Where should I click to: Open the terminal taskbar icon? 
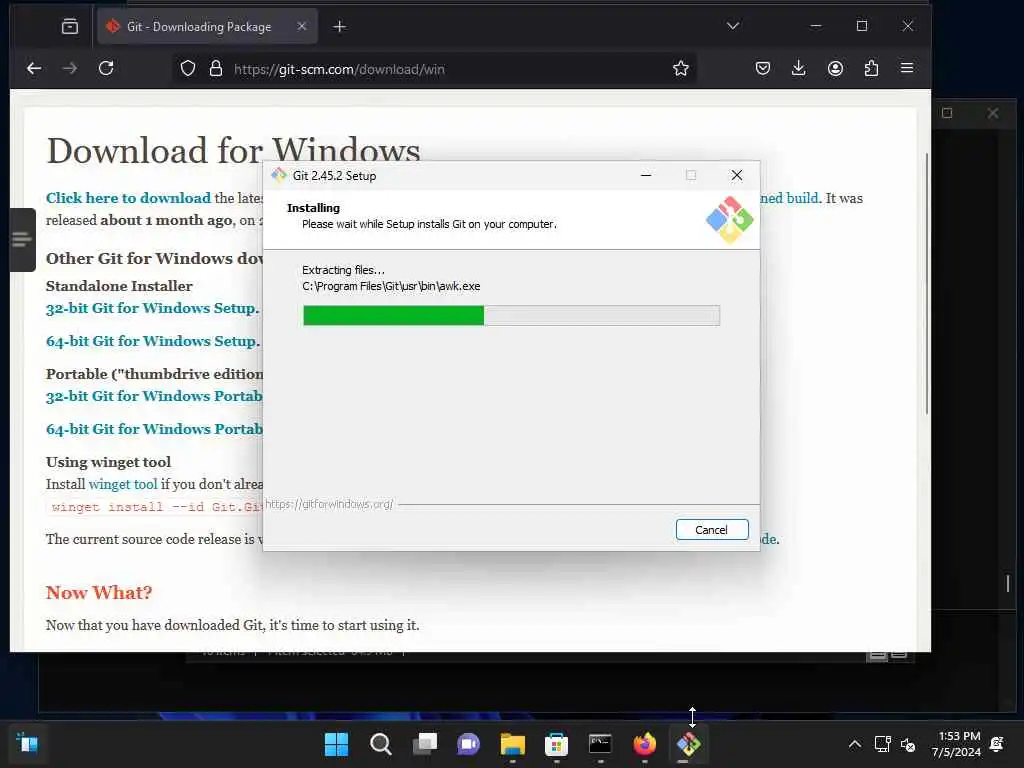tap(600, 744)
